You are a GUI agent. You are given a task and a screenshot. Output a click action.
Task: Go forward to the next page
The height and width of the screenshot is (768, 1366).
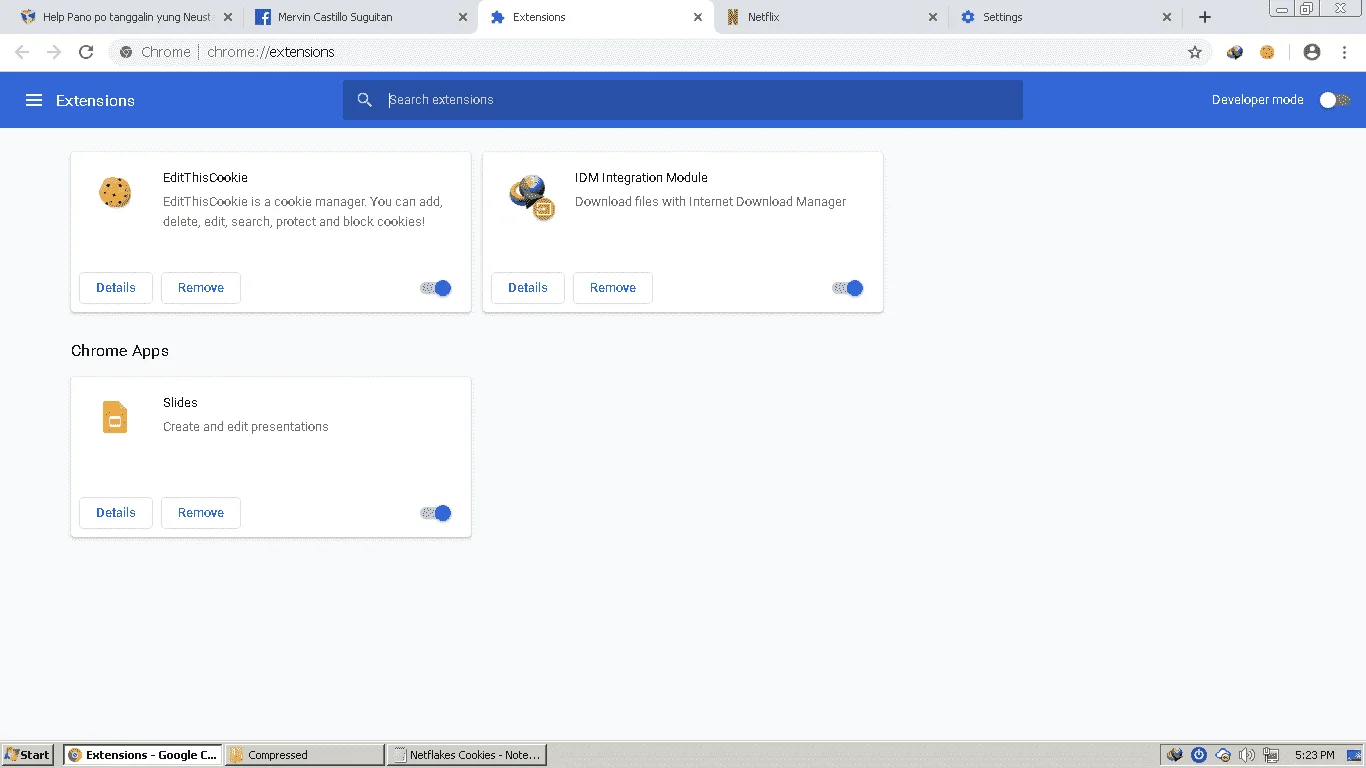54,52
